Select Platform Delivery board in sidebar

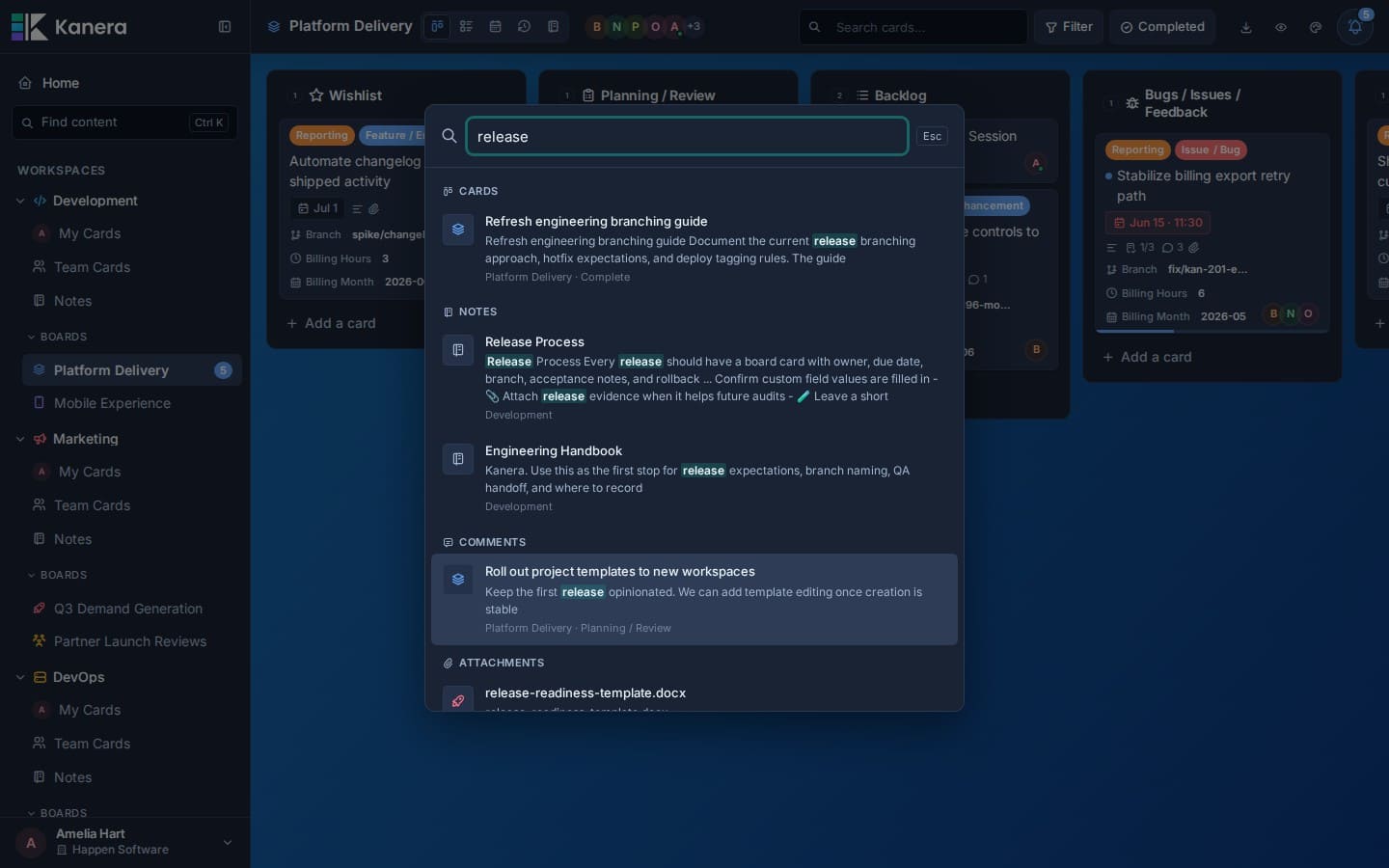(132, 370)
